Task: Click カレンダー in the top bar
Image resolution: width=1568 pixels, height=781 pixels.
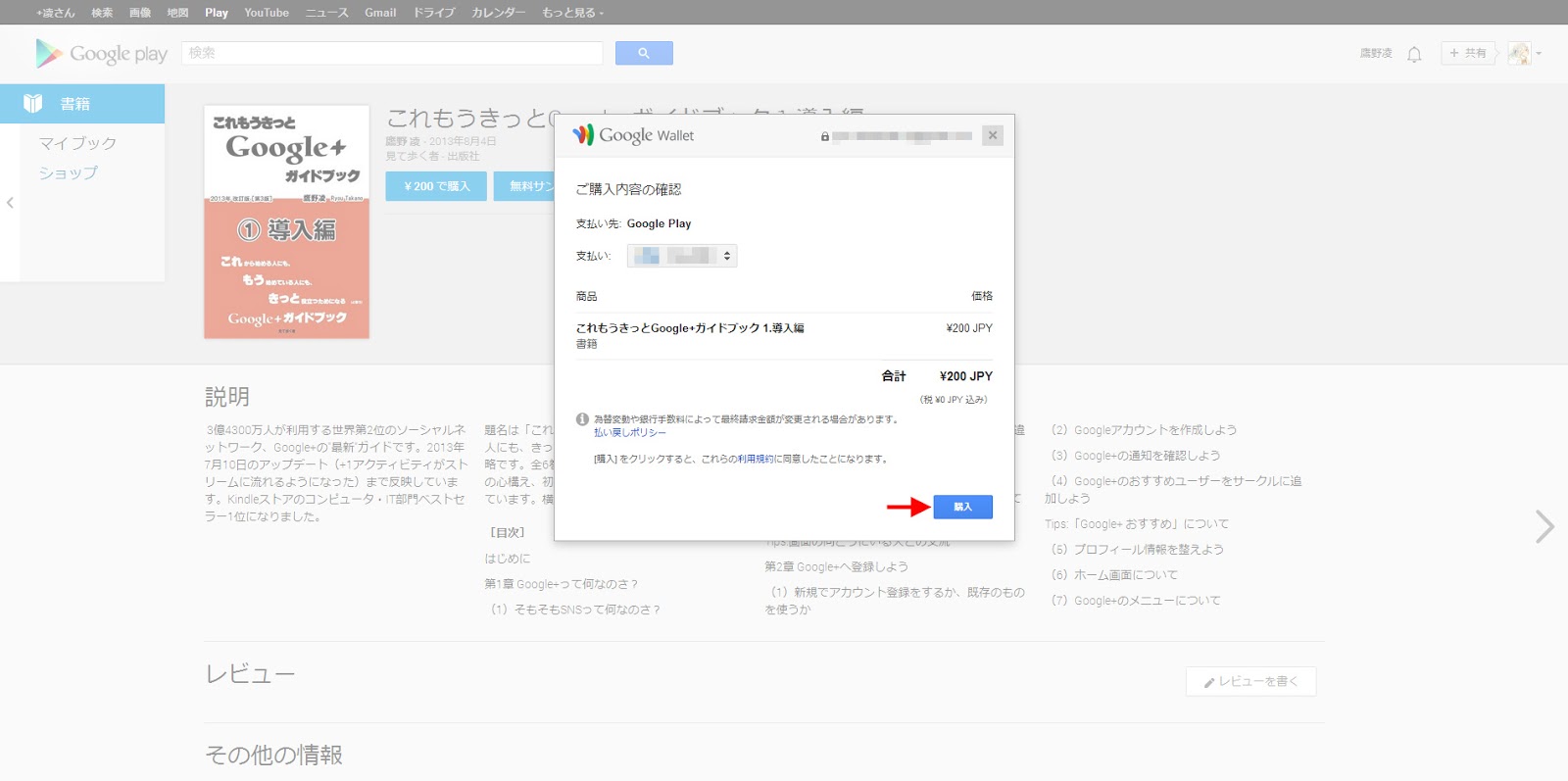Action: click(498, 13)
